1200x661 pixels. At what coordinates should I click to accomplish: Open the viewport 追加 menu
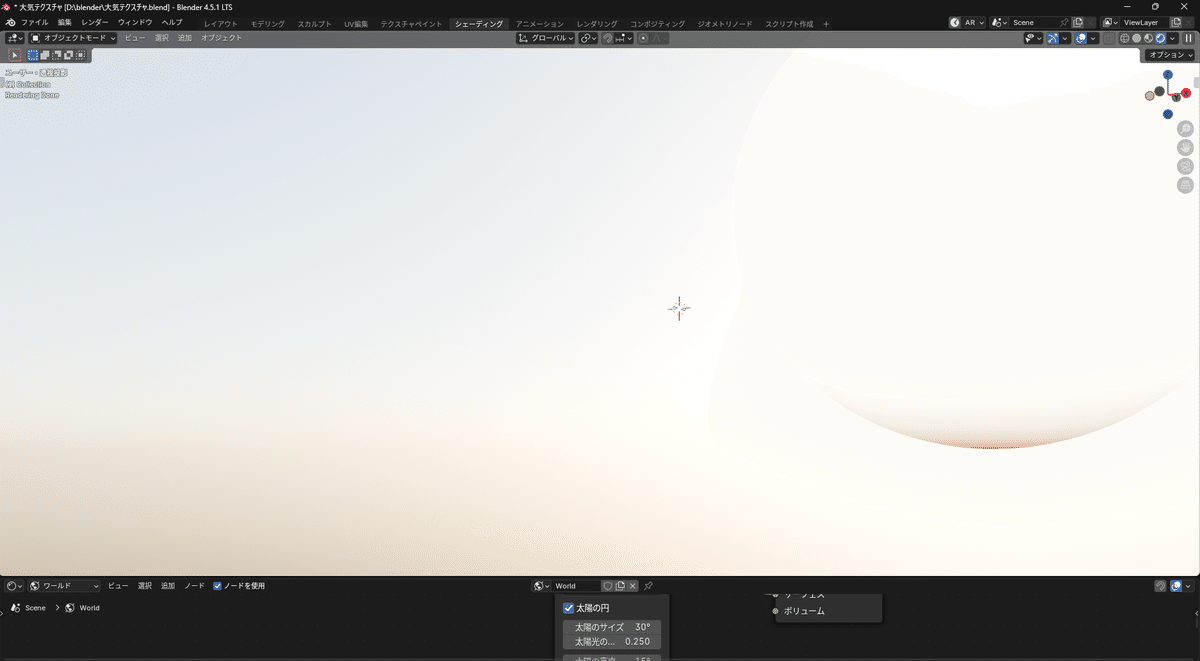[x=185, y=38]
